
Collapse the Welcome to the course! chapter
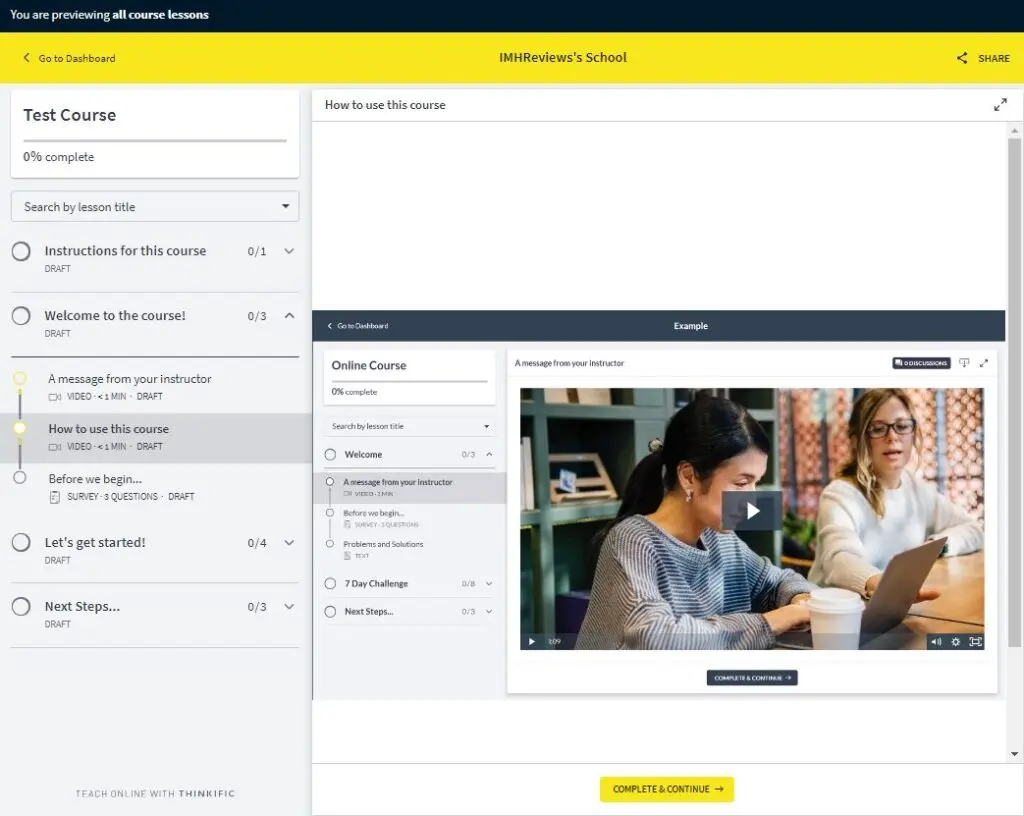289,316
